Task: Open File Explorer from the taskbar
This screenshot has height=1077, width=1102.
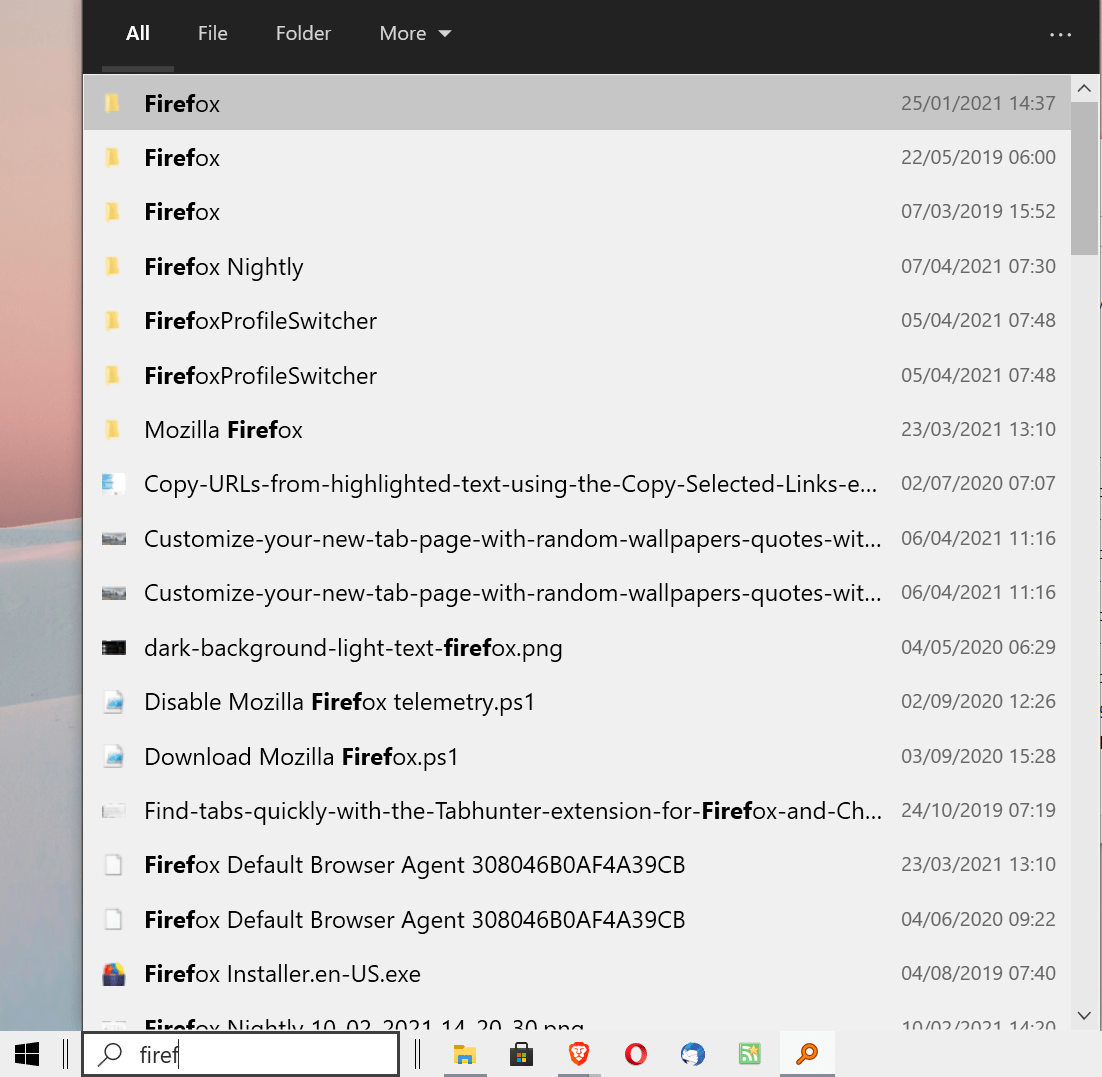Action: pos(465,1054)
